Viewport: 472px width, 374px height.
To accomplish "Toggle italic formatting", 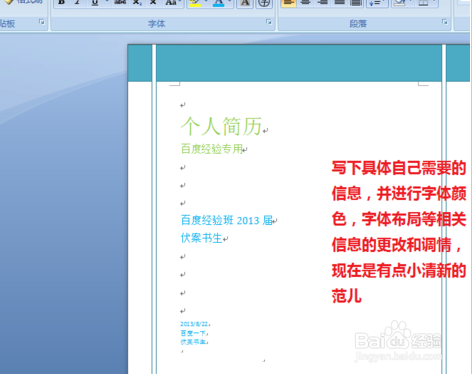I will [77, 2].
